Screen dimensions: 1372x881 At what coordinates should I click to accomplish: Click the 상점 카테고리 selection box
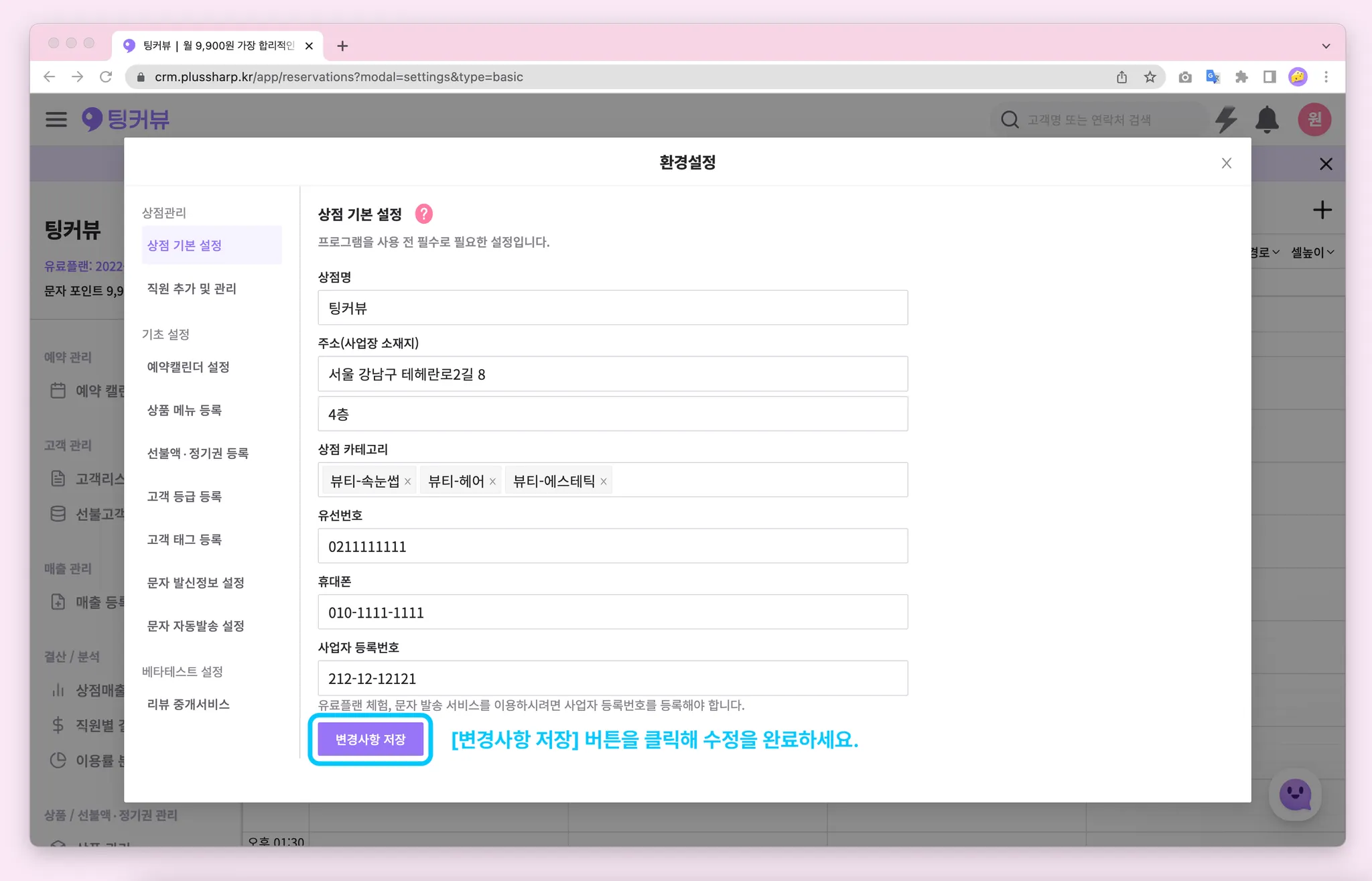coord(757,480)
